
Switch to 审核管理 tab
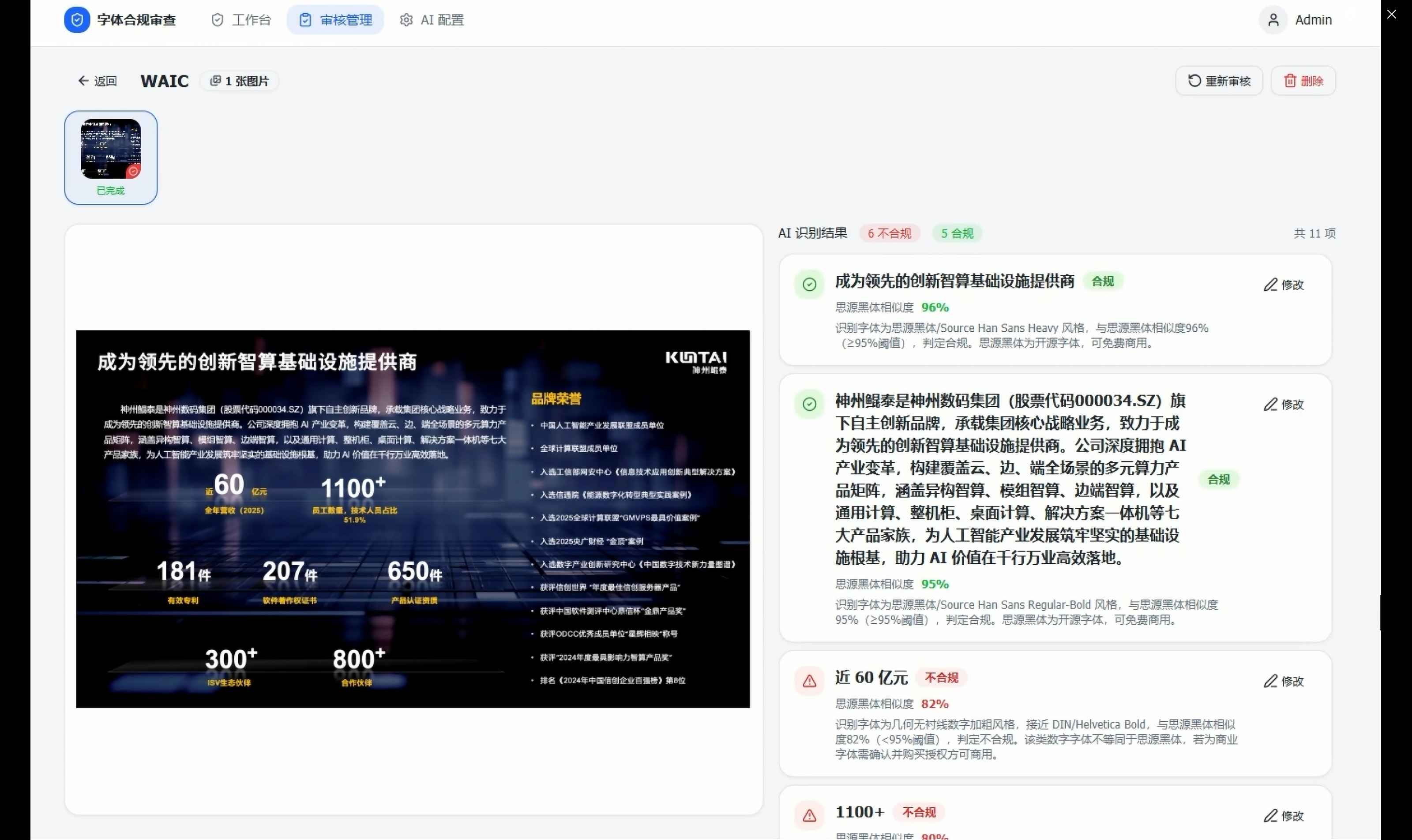point(335,20)
